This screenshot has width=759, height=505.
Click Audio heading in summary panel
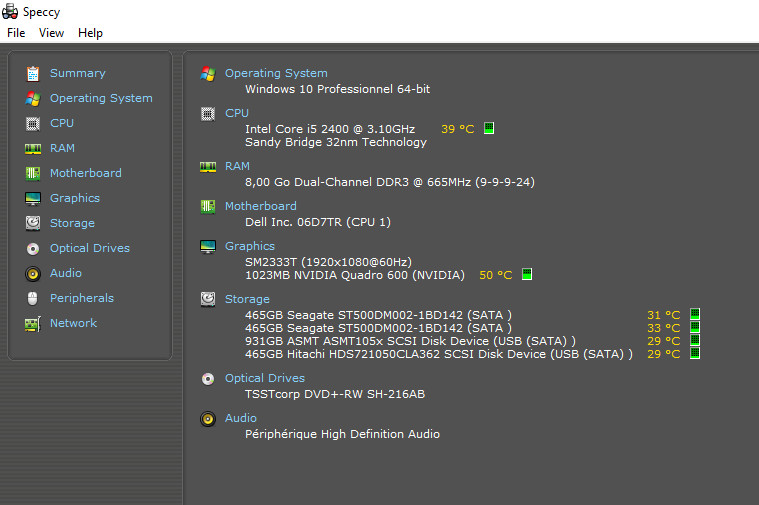241,418
